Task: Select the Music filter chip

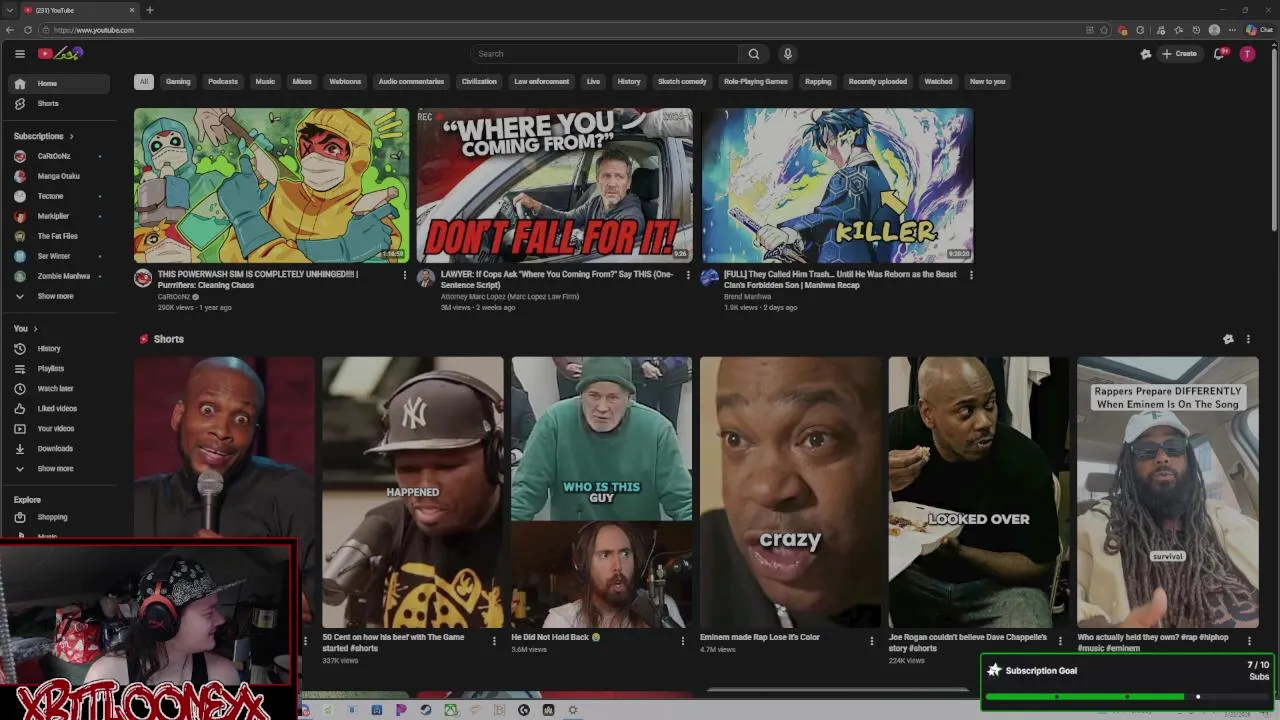Action: pos(265,82)
